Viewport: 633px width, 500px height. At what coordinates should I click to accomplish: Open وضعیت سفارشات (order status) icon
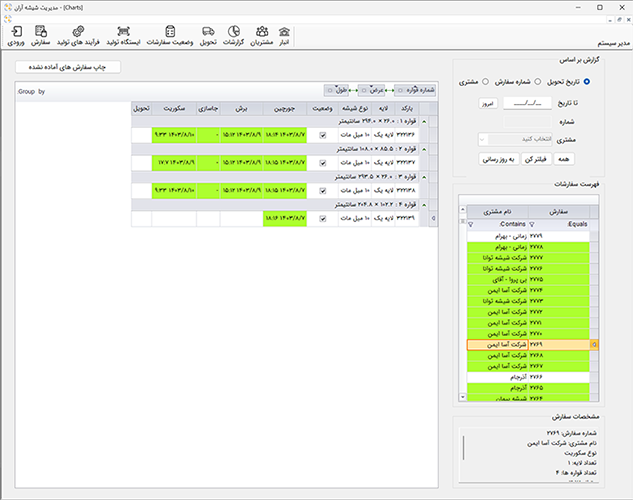point(170,36)
